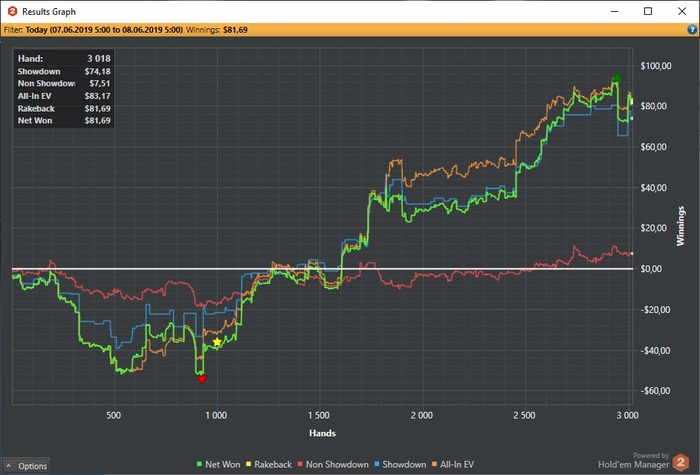Click the 1 500 x-axis label

tap(319, 415)
